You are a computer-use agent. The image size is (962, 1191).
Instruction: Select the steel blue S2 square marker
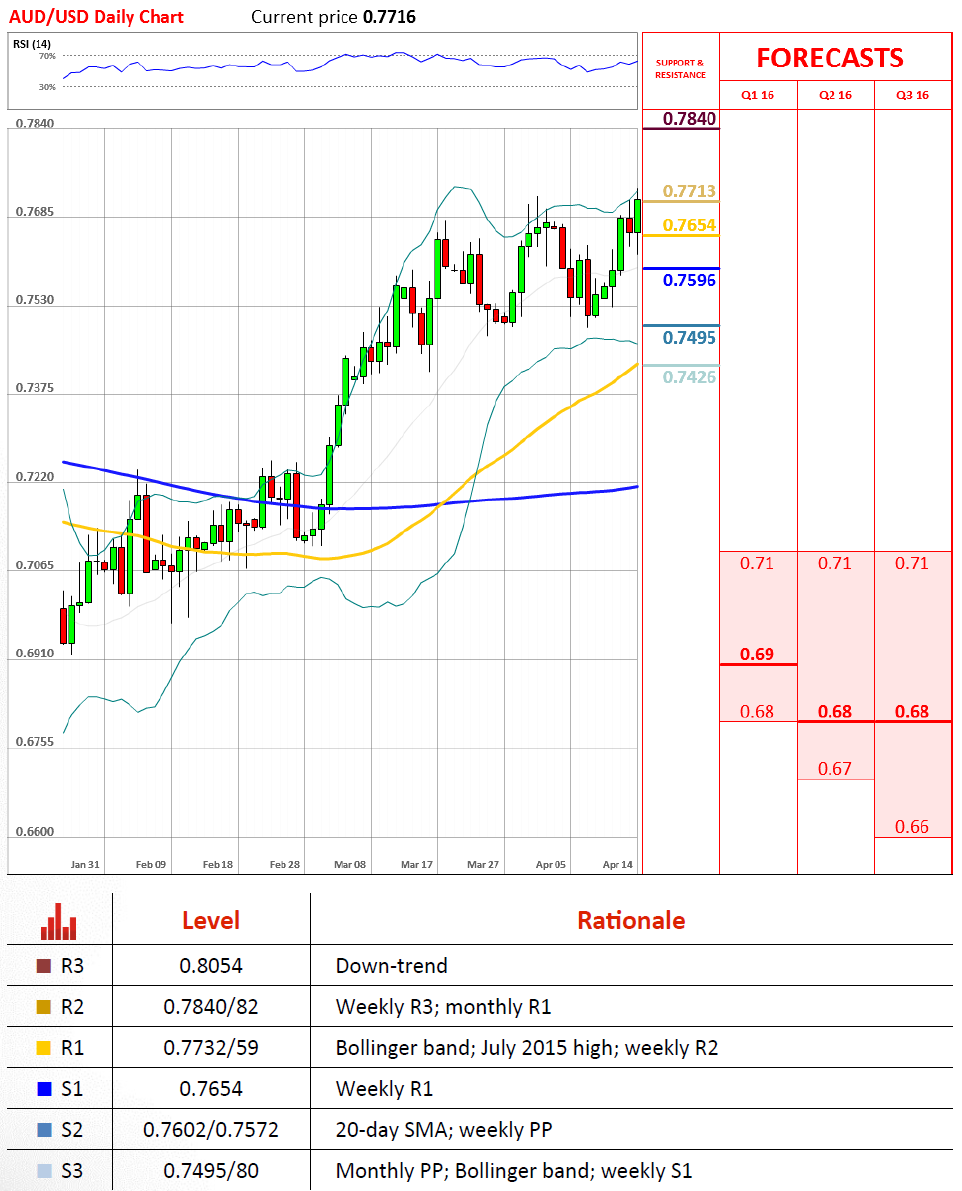[43, 1130]
